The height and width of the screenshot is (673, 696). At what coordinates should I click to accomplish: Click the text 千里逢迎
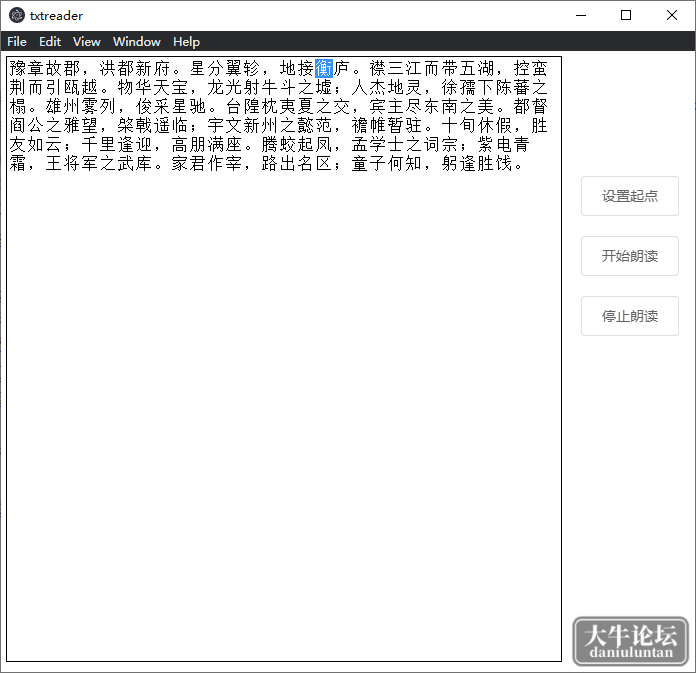[117, 145]
